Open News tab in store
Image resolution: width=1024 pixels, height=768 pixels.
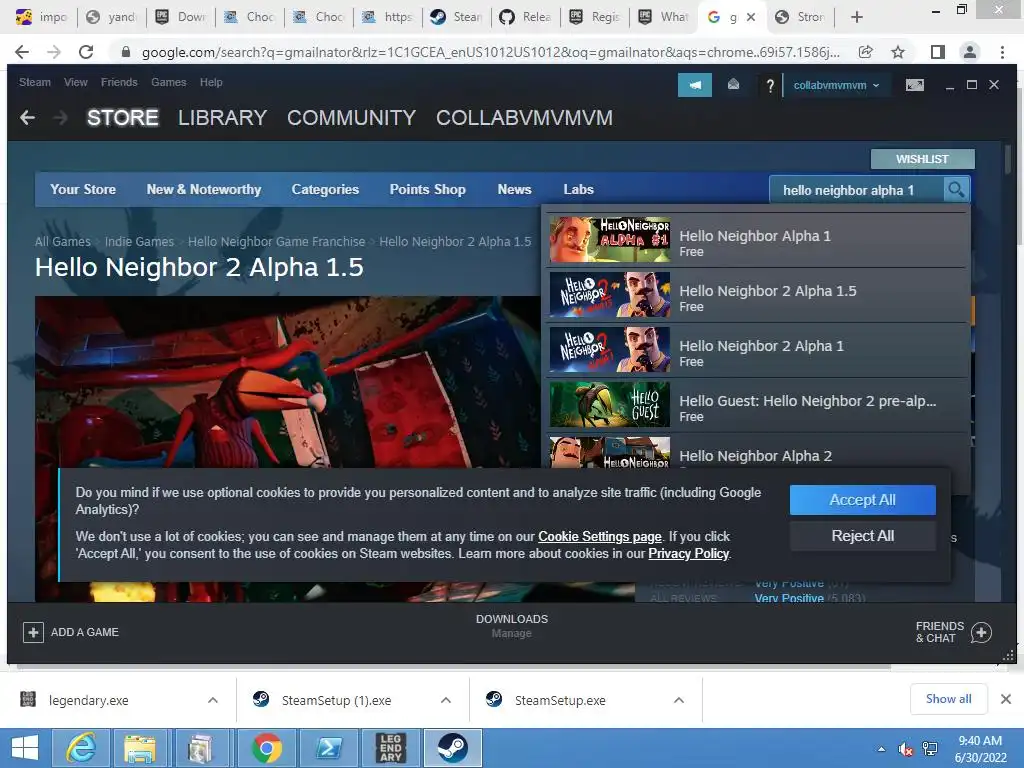tap(515, 189)
